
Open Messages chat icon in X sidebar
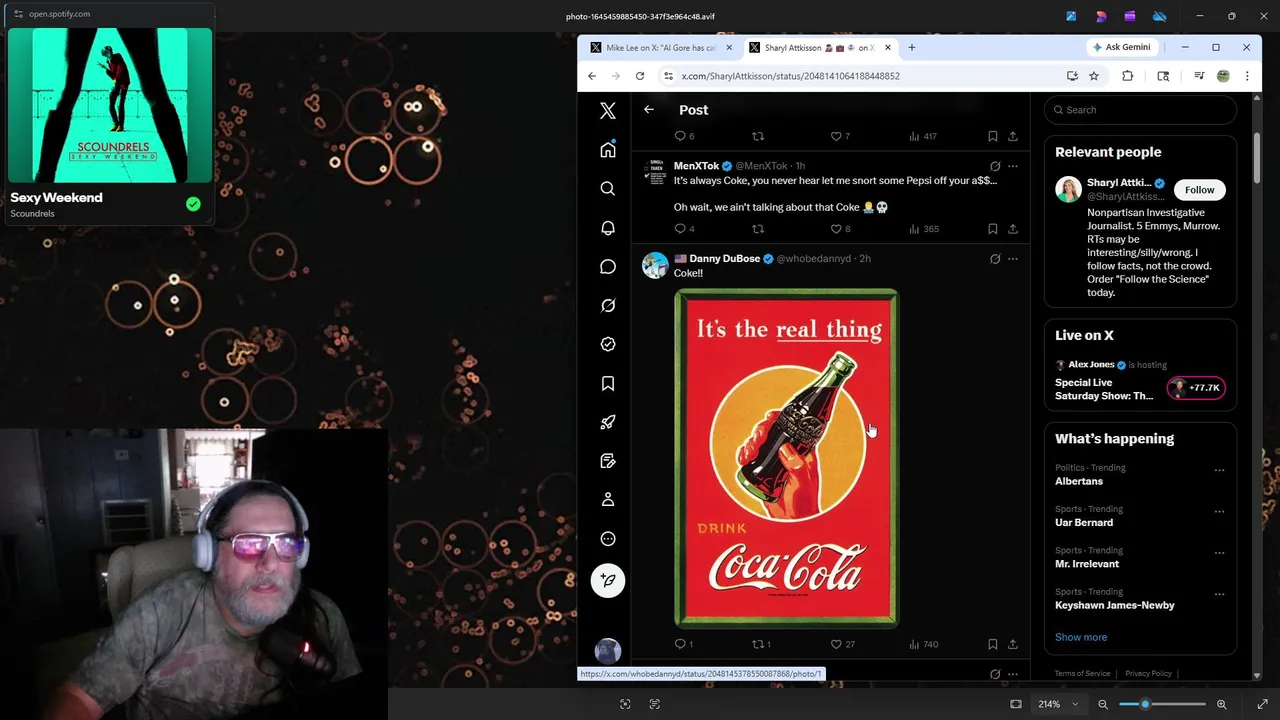coord(608,267)
